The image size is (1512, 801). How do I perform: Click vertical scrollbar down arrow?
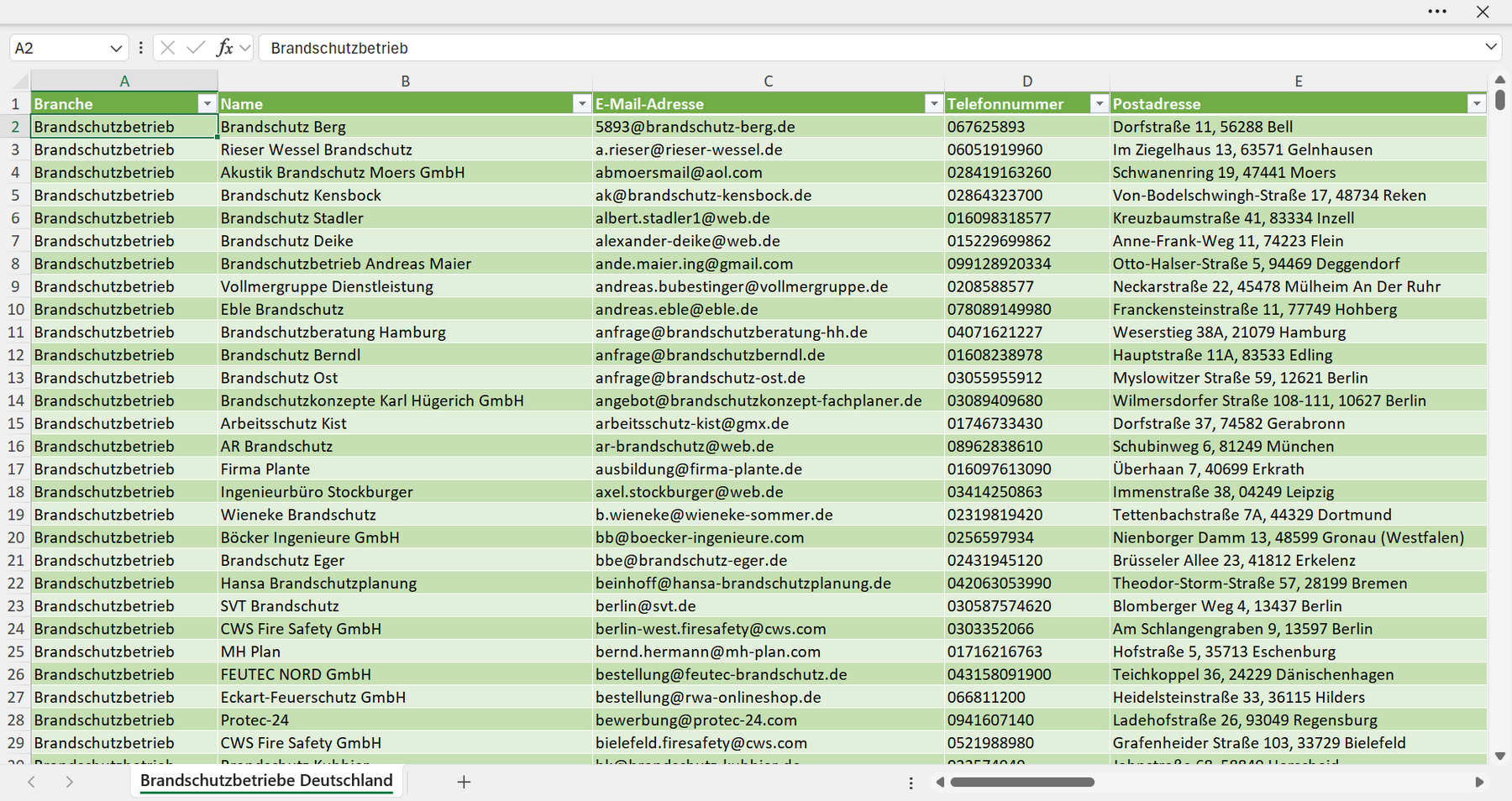[1500, 756]
